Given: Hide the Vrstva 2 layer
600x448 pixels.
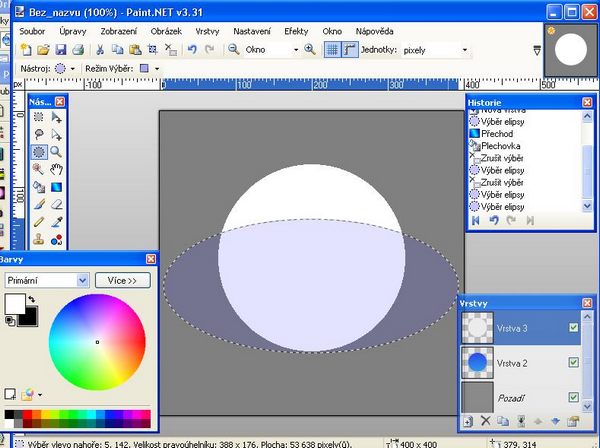Looking at the screenshot, I should point(573,361).
